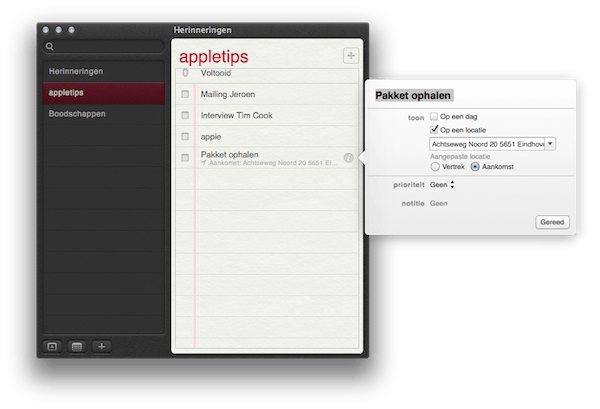600x409 pixels.
Task: Expand the location dropdown arrow
Action: (x=550, y=144)
